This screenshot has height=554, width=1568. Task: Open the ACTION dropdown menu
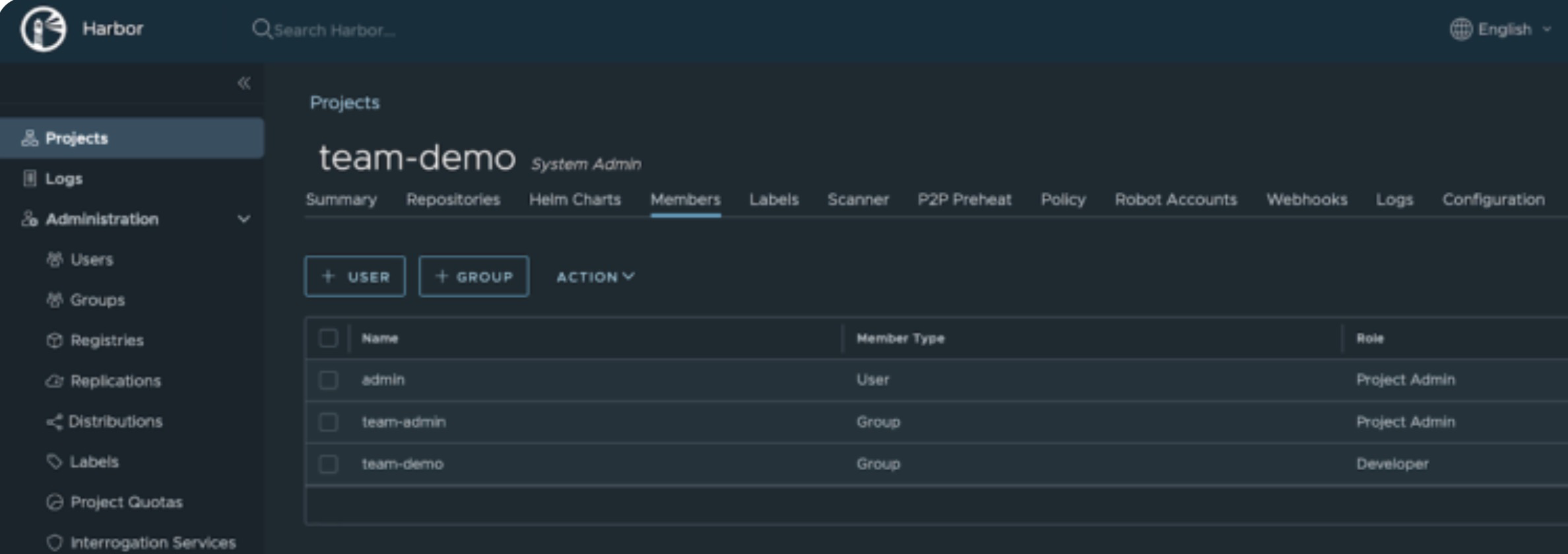click(x=595, y=277)
